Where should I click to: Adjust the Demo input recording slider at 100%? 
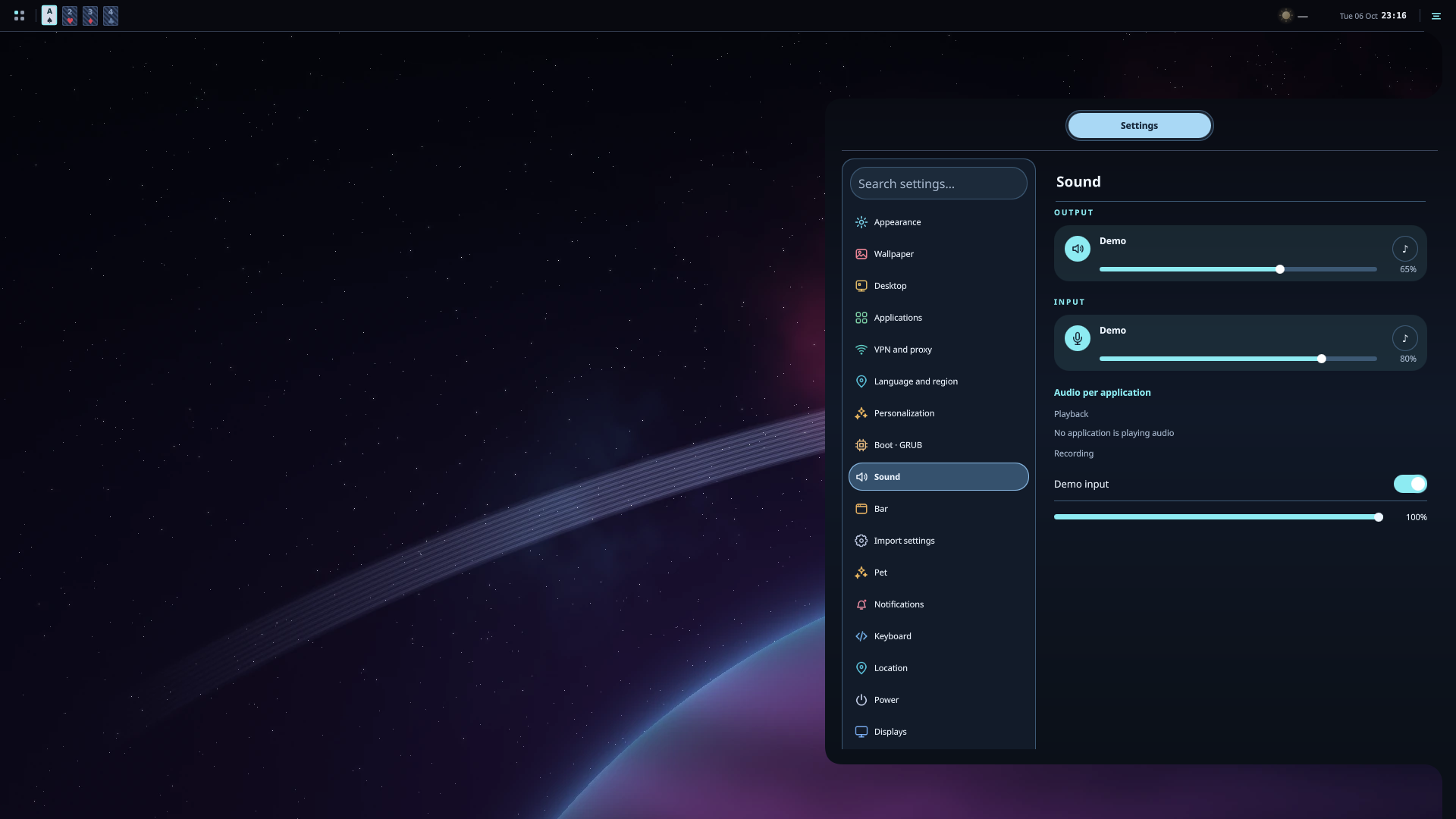pos(1218,517)
